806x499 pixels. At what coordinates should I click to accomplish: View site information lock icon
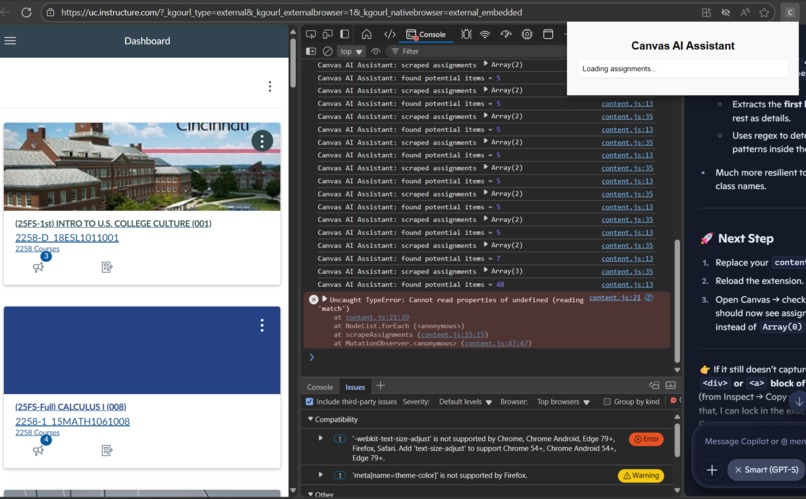coord(50,12)
